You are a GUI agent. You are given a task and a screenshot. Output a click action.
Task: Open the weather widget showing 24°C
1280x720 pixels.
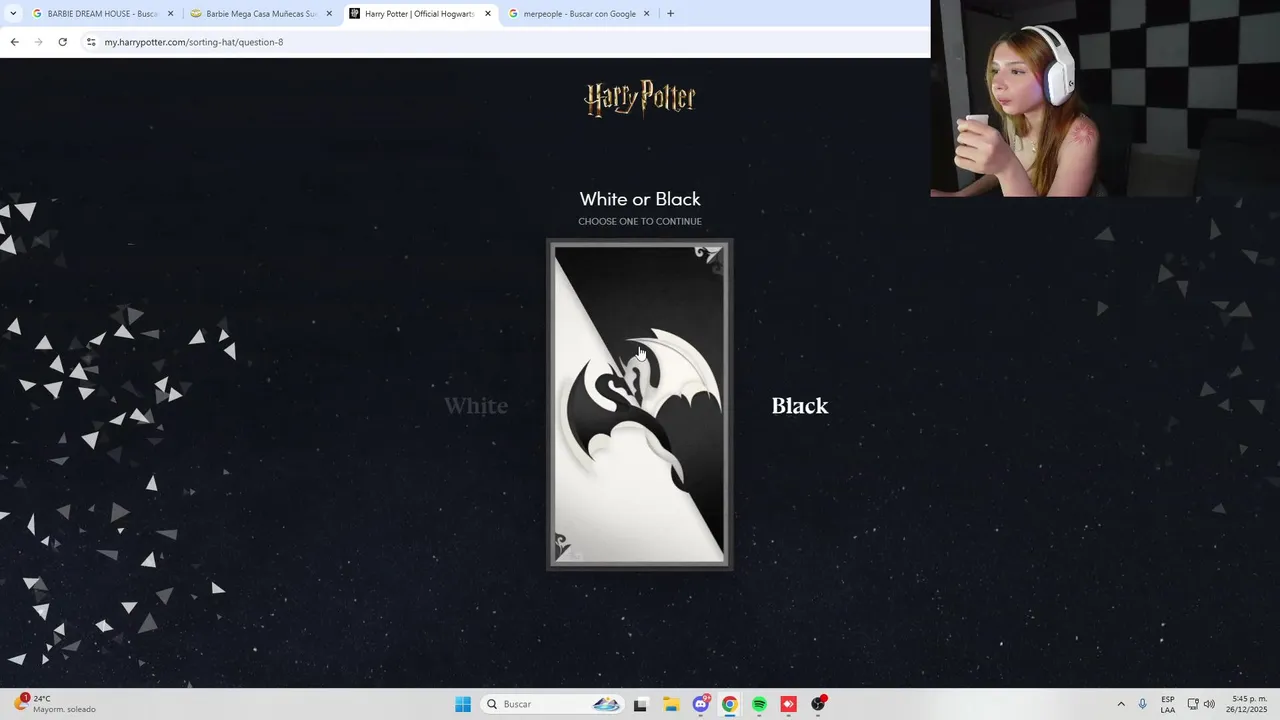click(x=55, y=704)
